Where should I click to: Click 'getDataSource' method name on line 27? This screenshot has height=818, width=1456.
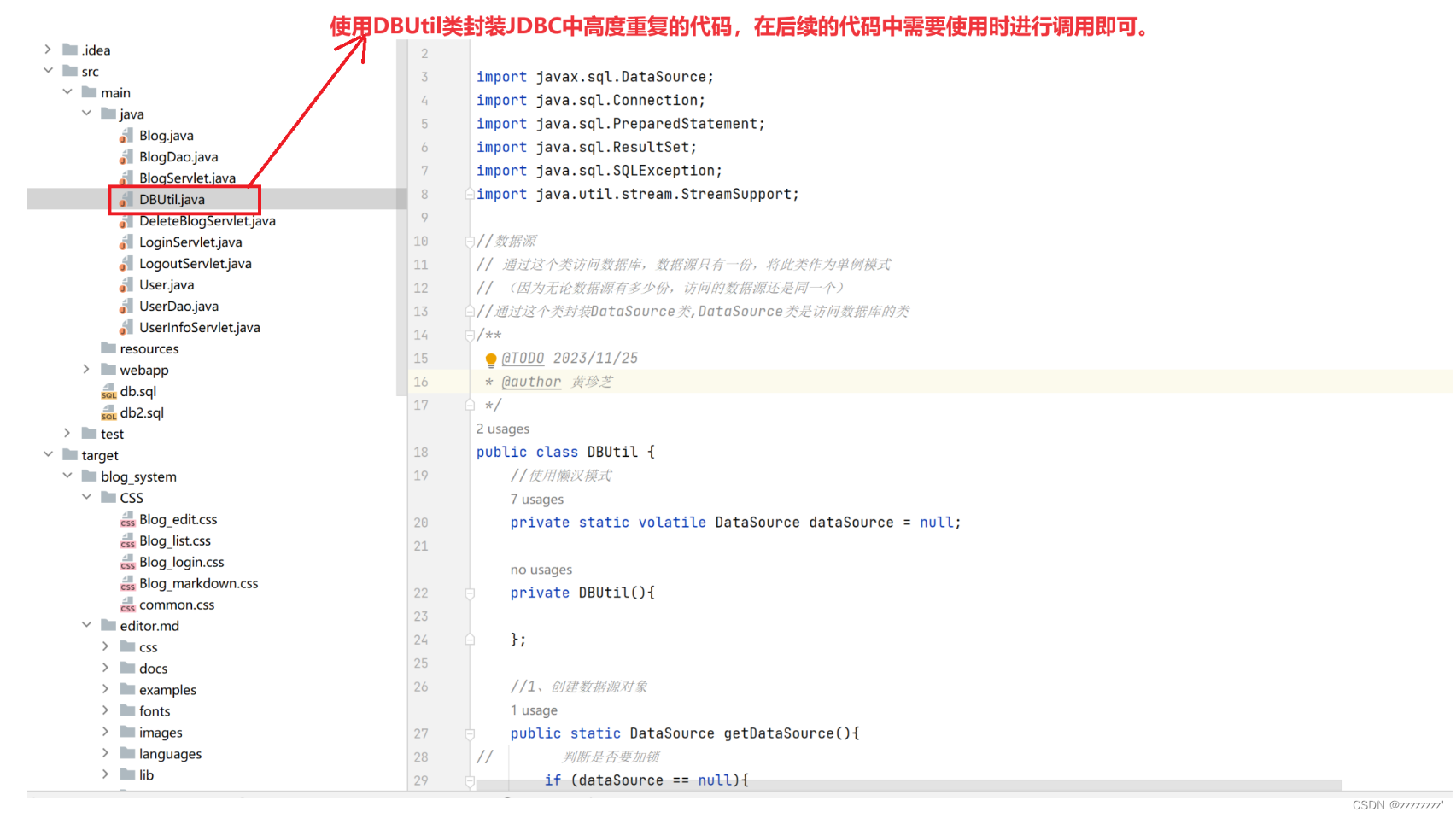[x=779, y=734]
